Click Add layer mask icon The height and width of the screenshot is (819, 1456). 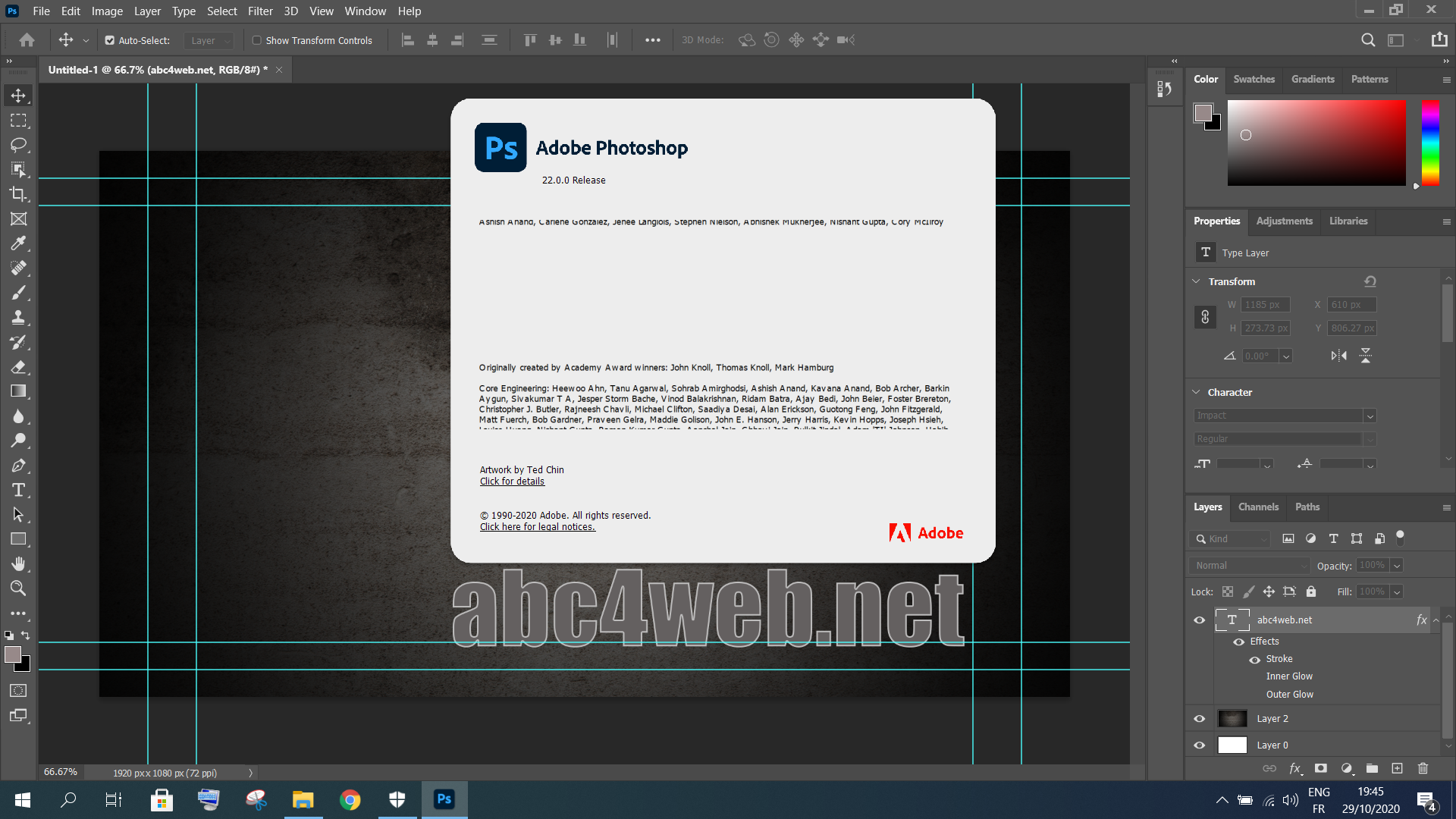(1321, 768)
